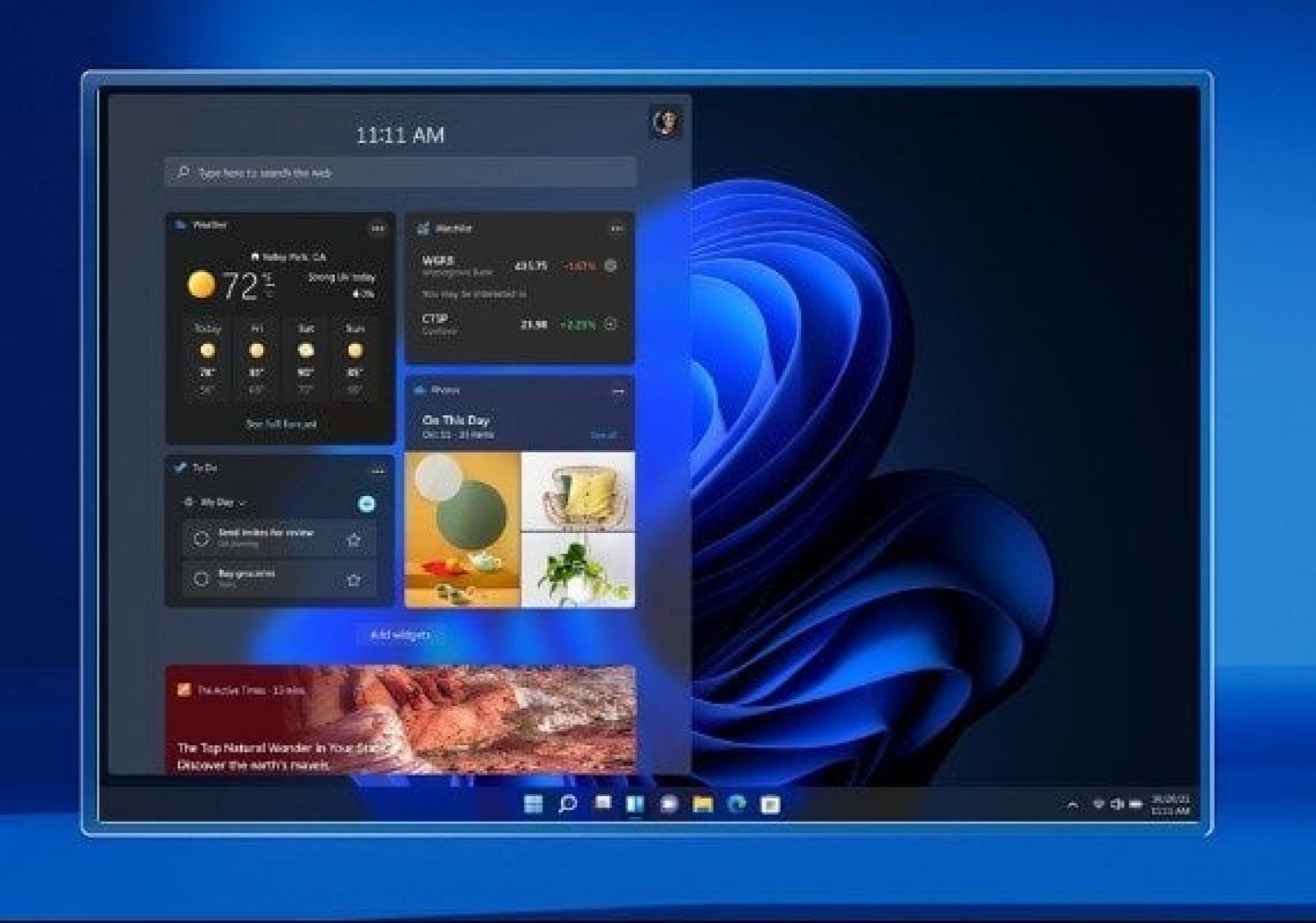This screenshot has width=1316, height=923.
Task: Click the Add widgets button
Action: pos(401,635)
